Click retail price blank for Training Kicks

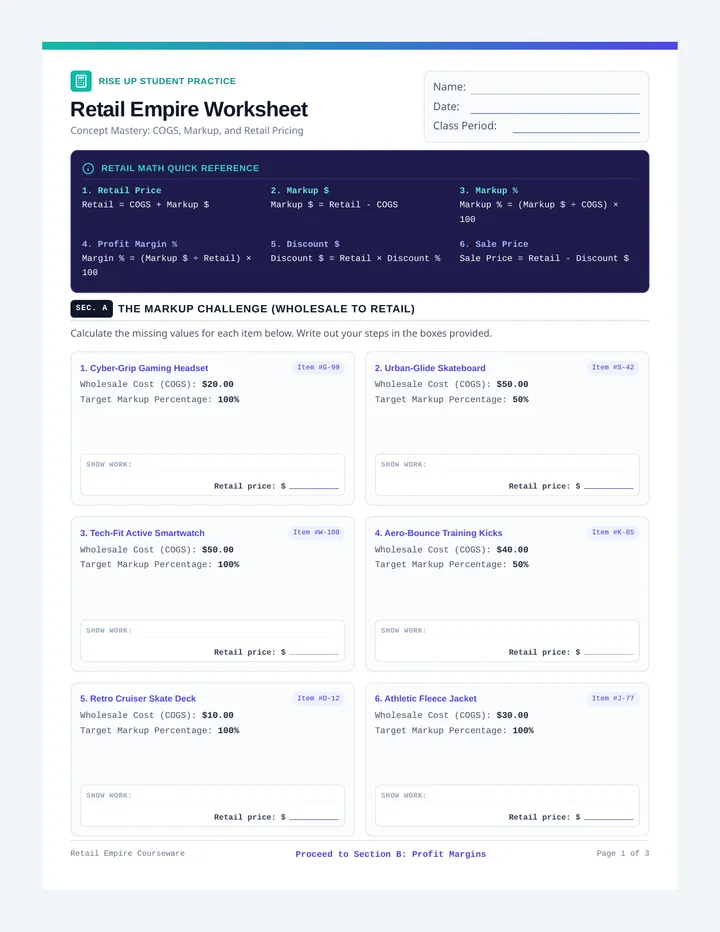609,651
